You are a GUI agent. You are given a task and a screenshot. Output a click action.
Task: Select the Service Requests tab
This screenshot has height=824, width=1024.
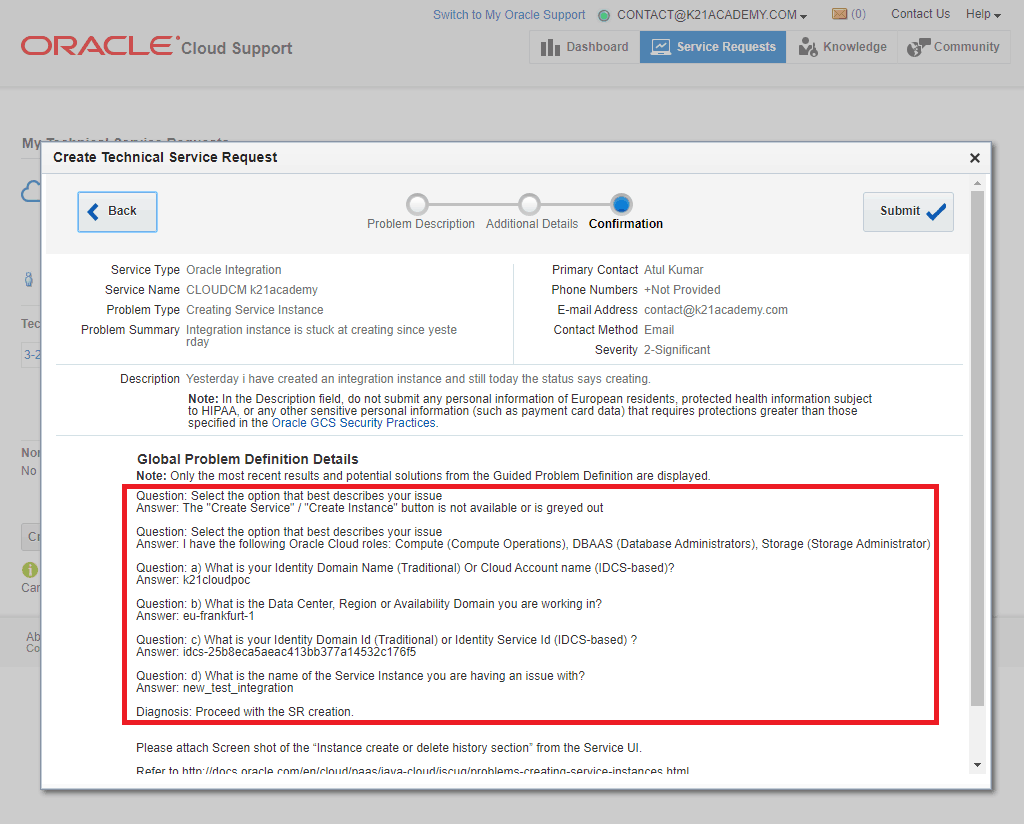click(712, 47)
